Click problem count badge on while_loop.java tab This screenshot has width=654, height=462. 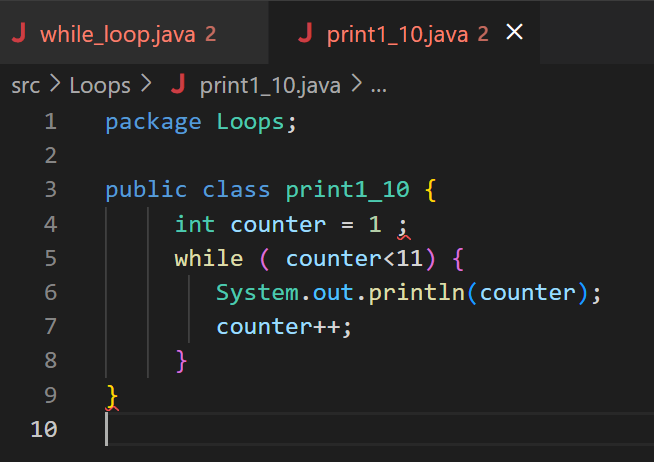click(211, 34)
